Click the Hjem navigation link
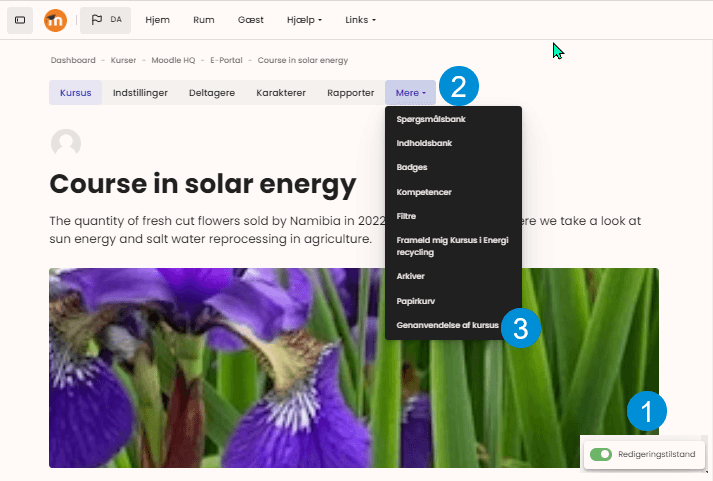This screenshot has height=481, width=713. tap(157, 20)
